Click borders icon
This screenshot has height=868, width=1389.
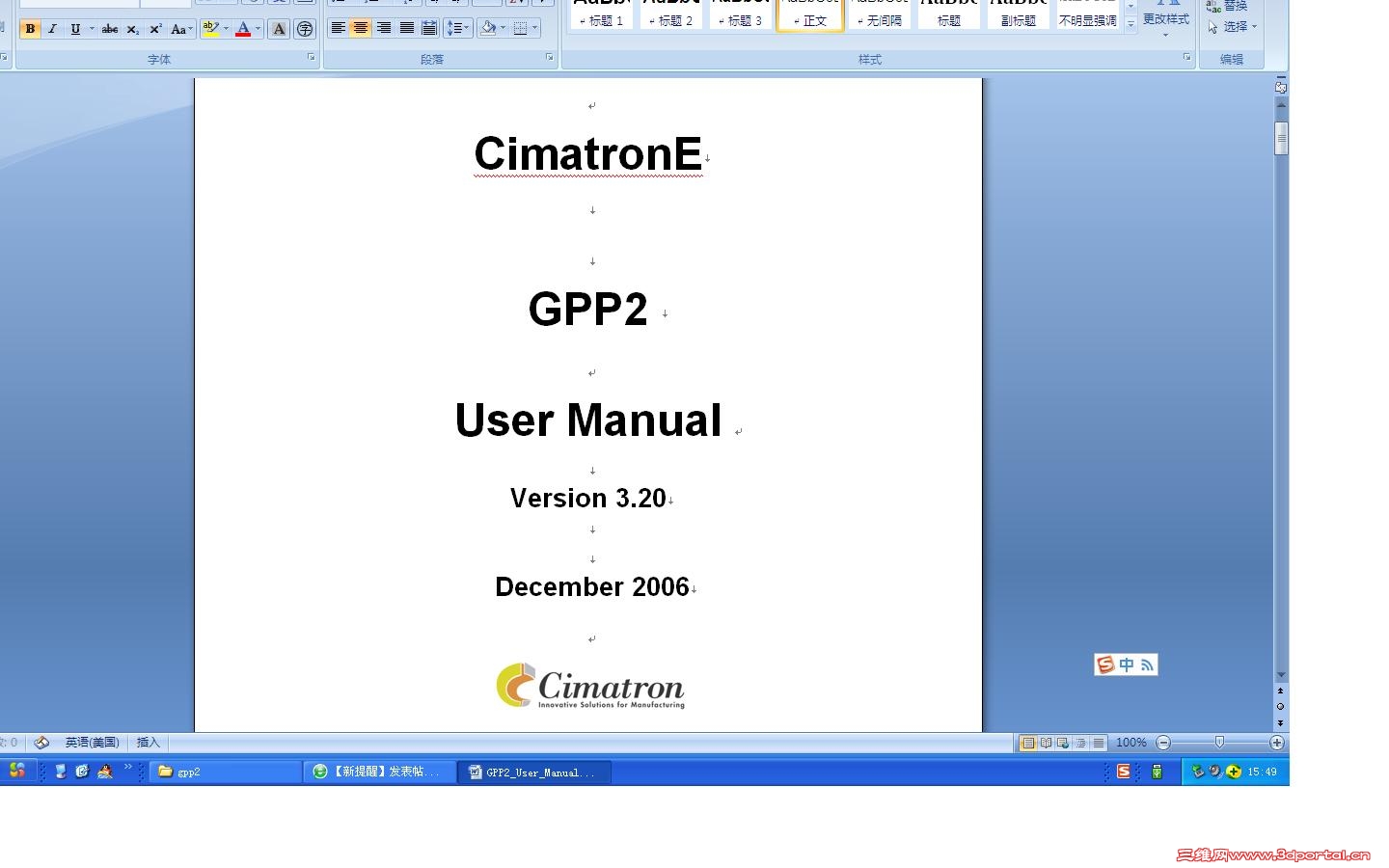520,28
